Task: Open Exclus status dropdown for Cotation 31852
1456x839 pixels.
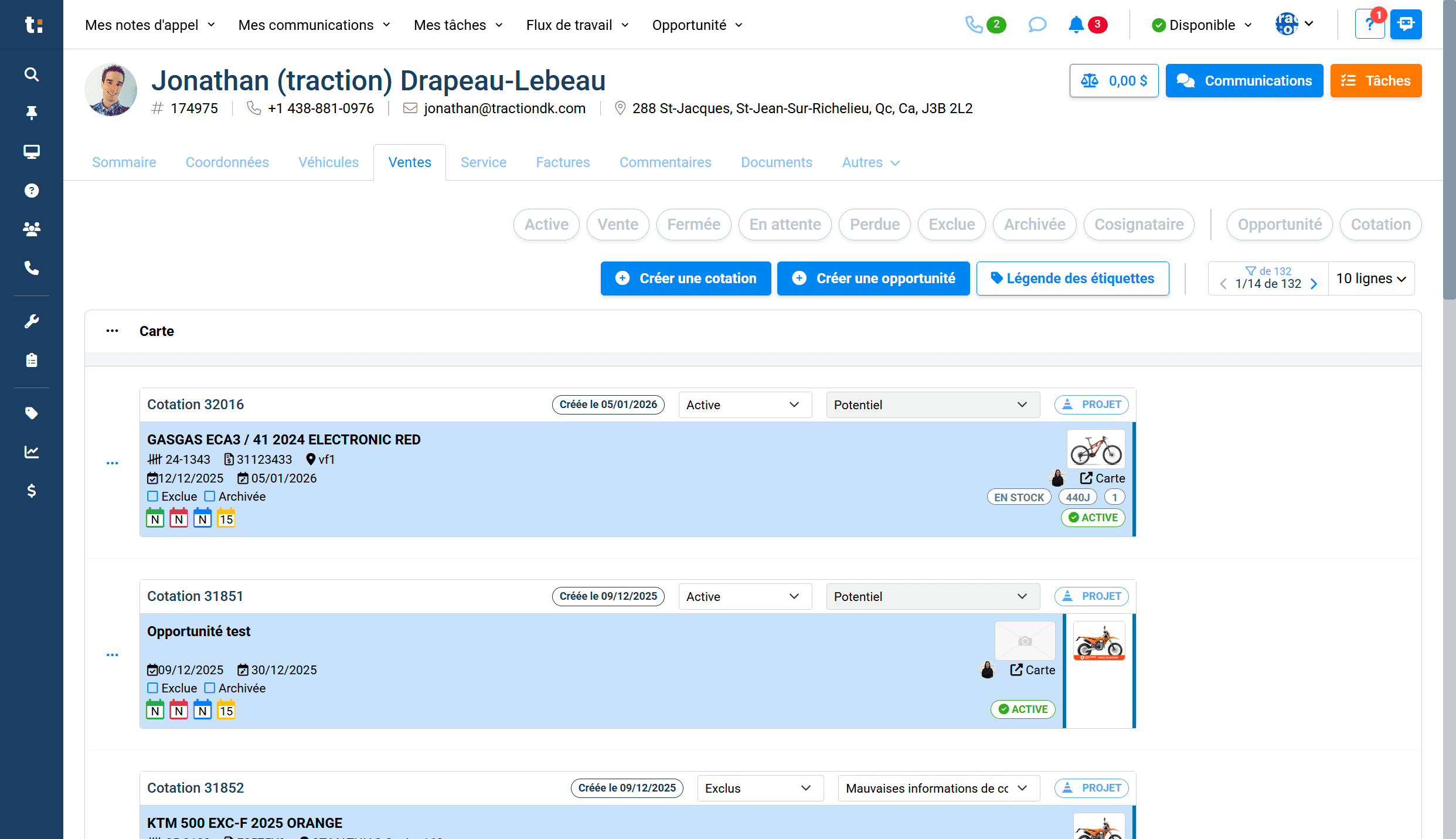Action: tap(760, 789)
